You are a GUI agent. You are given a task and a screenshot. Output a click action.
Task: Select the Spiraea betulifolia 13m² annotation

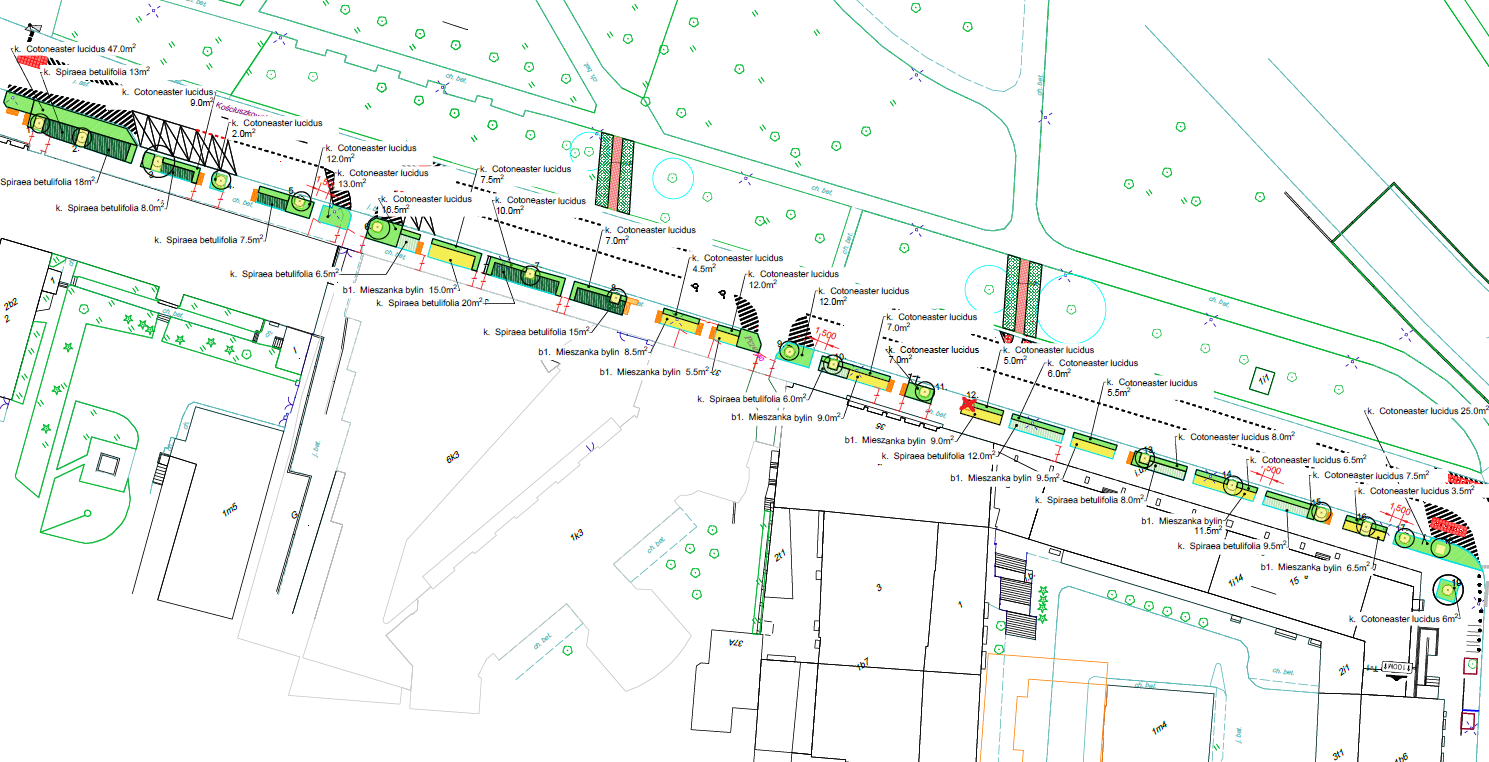(x=96, y=72)
